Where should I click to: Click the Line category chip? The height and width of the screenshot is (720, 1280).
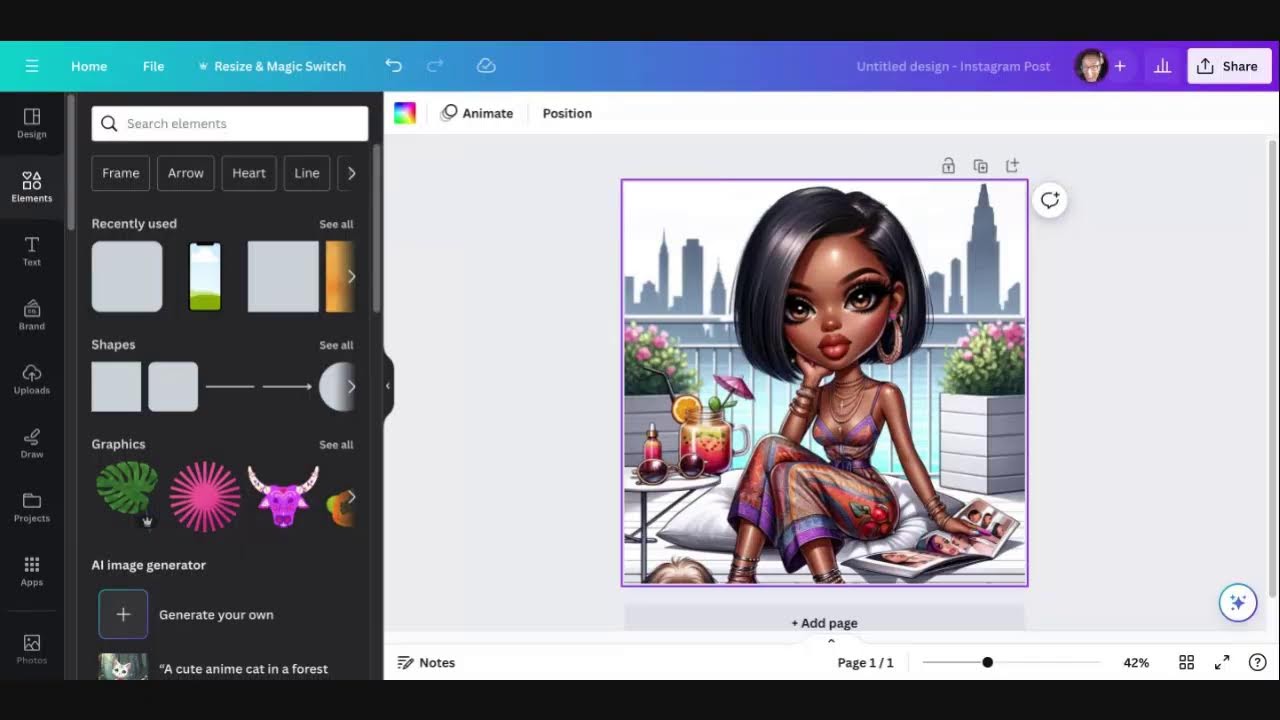point(307,173)
